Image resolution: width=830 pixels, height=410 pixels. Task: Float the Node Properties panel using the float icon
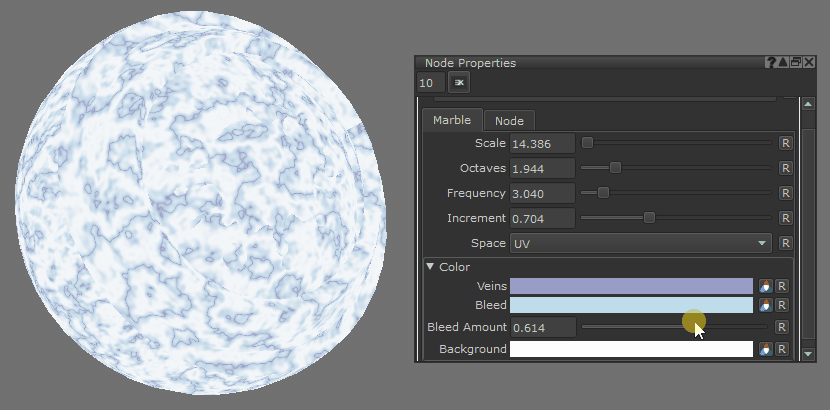[796, 63]
